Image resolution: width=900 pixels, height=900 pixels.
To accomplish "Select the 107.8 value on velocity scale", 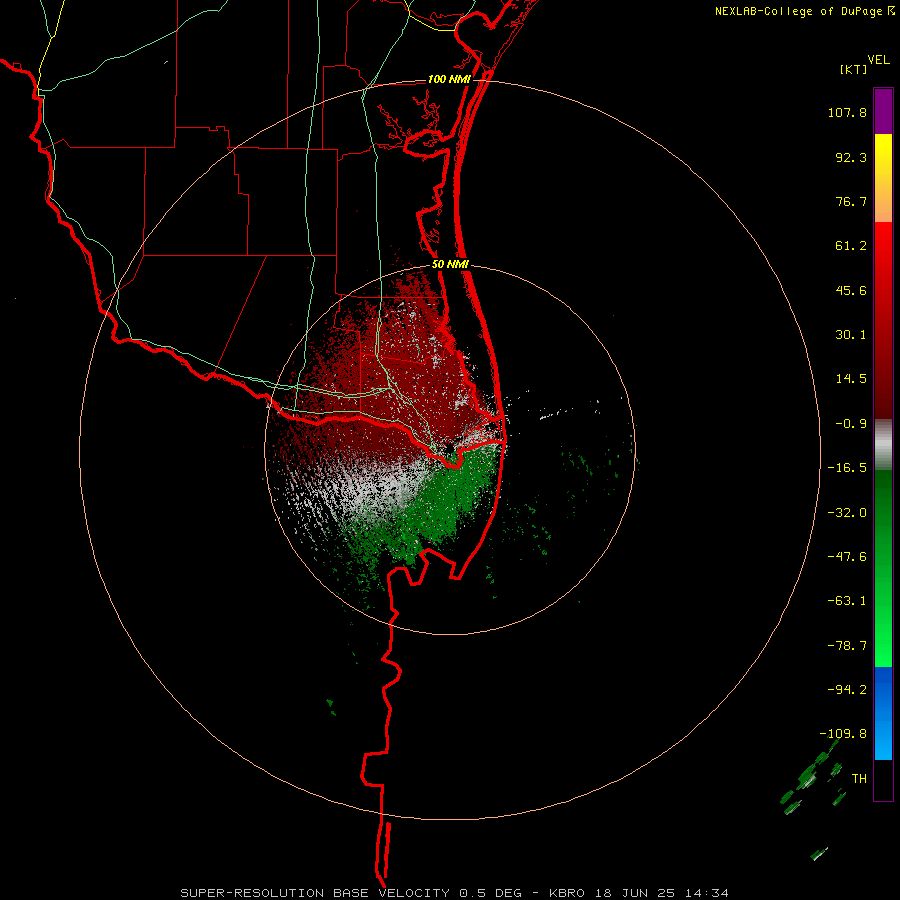I will click(x=847, y=112).
